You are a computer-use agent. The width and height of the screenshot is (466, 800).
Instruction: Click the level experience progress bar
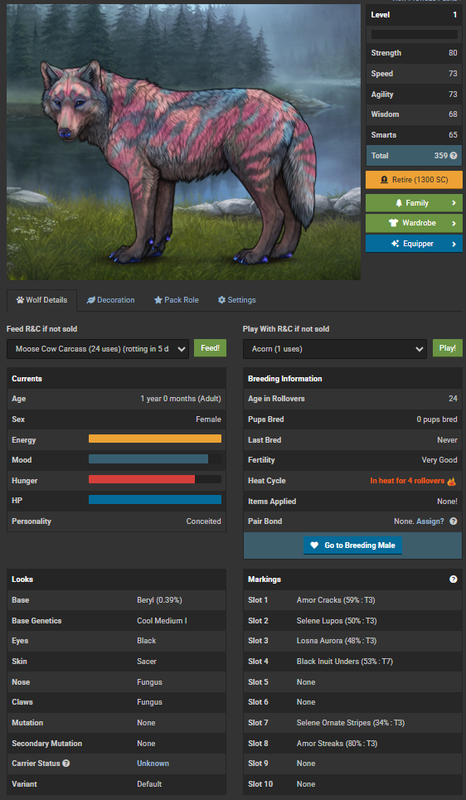pos(414,35)
